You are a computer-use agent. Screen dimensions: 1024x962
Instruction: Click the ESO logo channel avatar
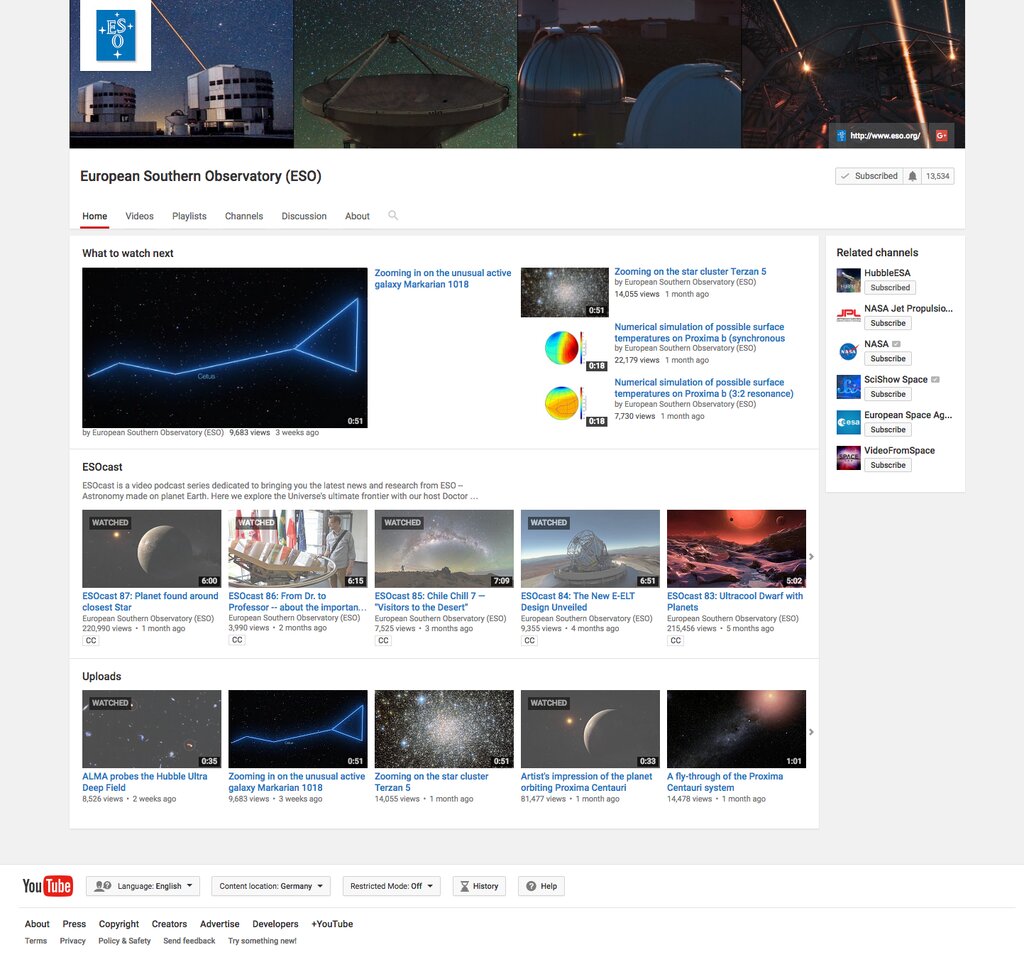tap(116, 35)
